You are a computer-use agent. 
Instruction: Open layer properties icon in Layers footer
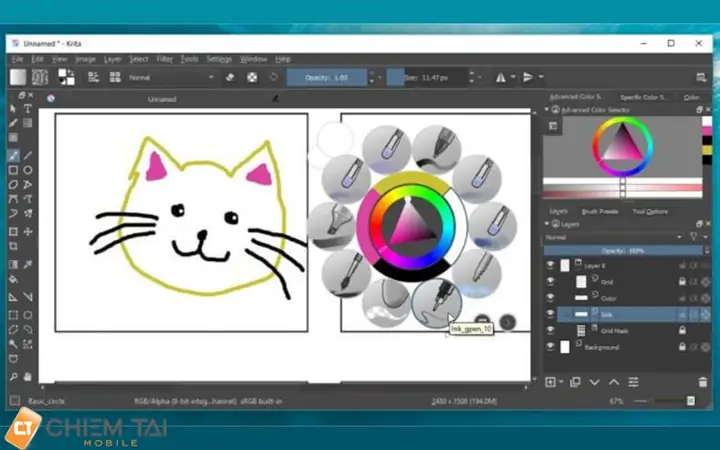coord(633,382)
